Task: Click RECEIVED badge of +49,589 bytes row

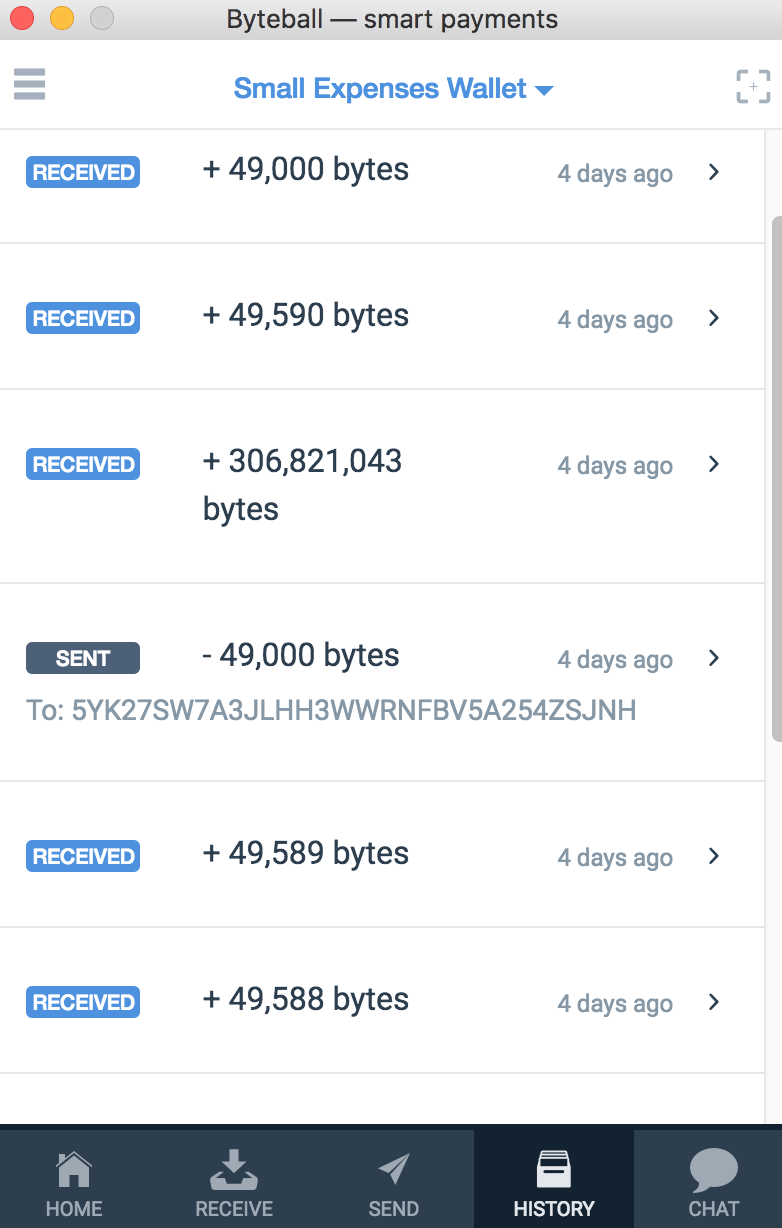Action: (x=83, y=856)
